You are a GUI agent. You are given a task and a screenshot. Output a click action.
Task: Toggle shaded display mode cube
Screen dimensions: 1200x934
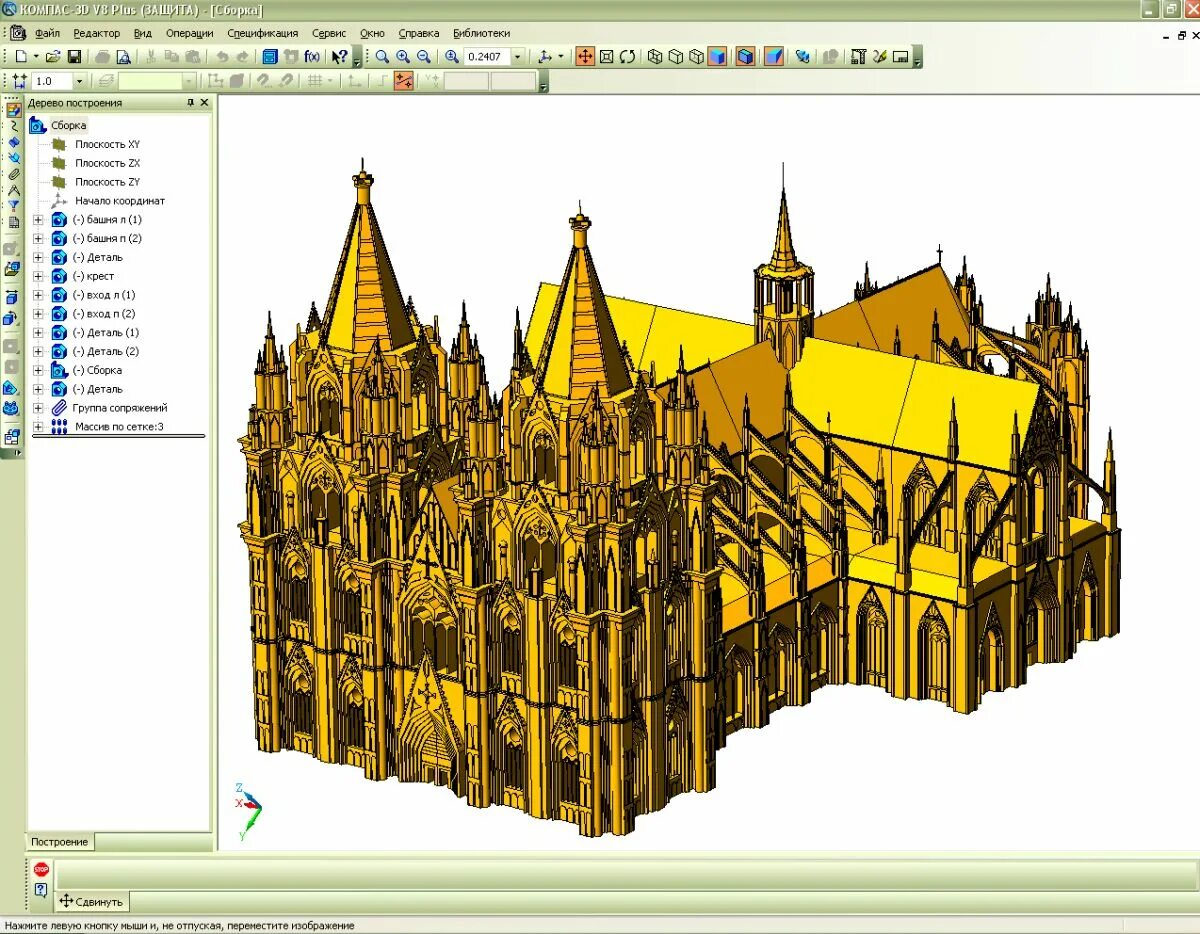pos(716,57)
